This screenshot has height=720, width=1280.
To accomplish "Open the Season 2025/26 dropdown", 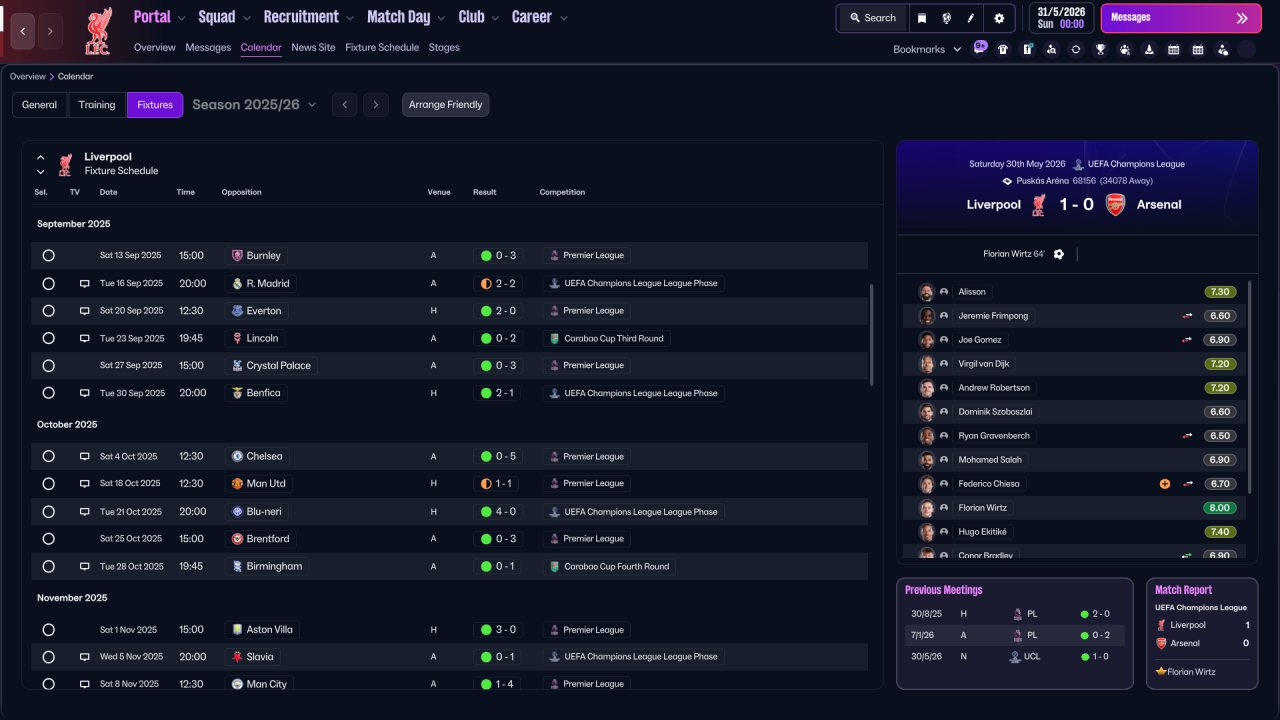I will [254, 104].
